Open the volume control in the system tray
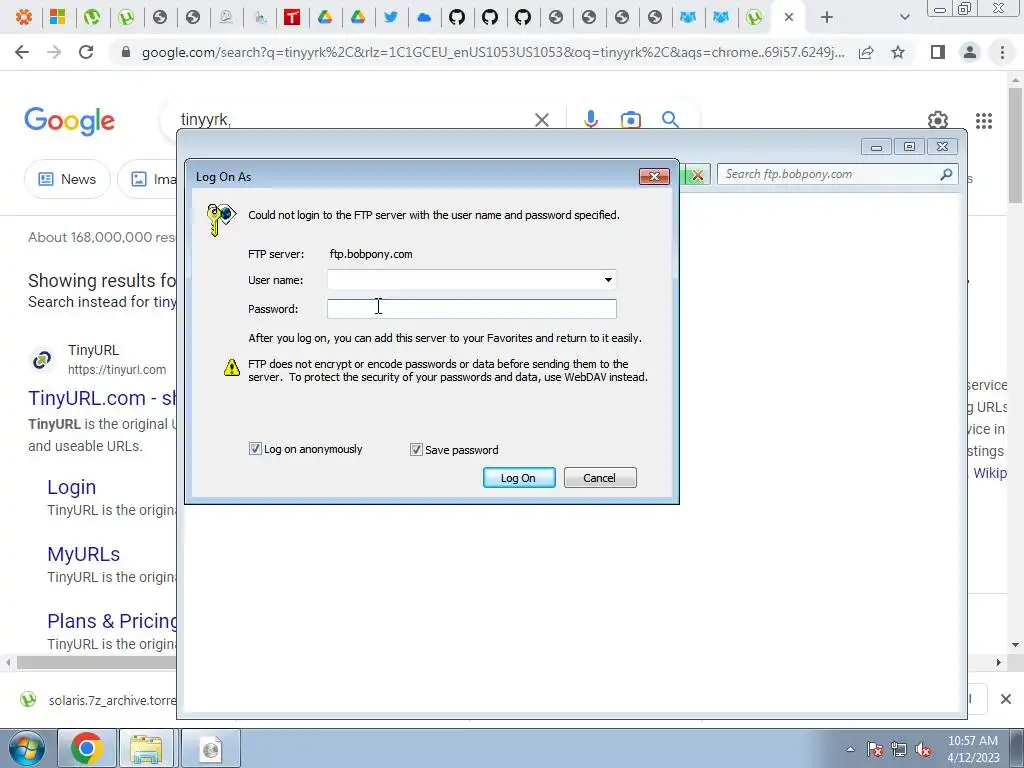This screenshot has width=1024, height=768. click(x=923, y=750)
